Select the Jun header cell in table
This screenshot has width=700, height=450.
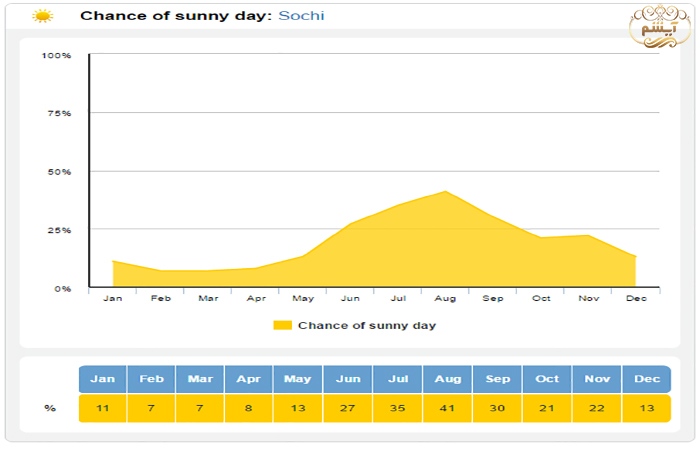pyautogui.click(x=348, y=379)
